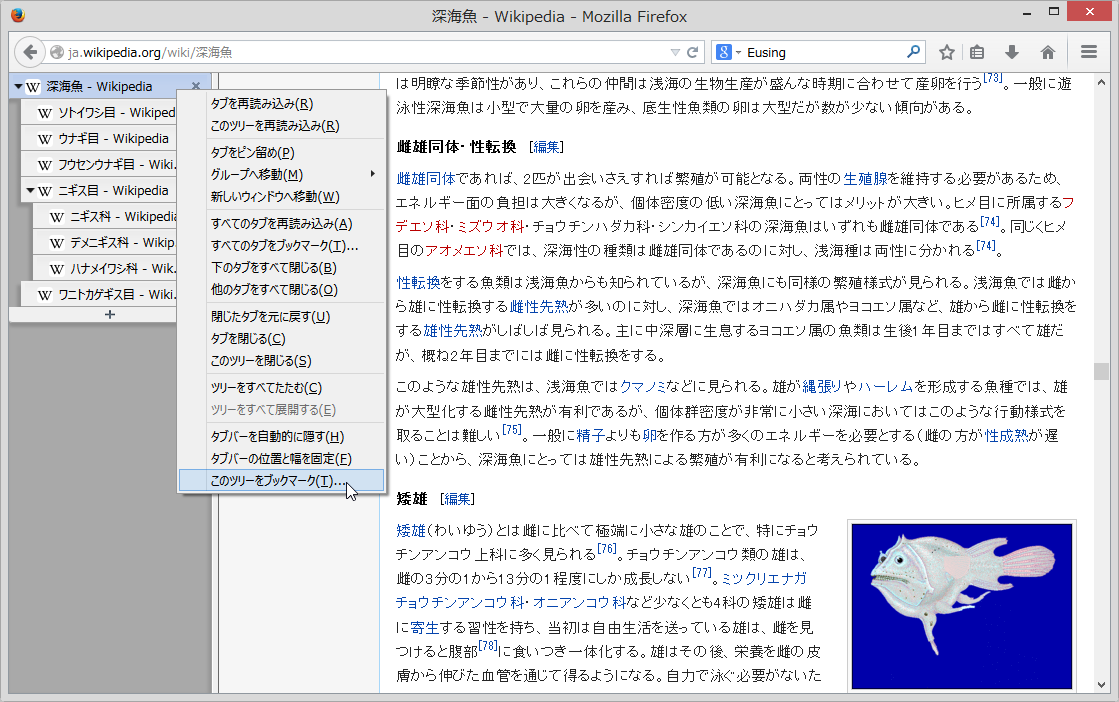This screenshot has height=702, width=1119.
Task: Show bookmarks list icon
Action: point(977,52)
